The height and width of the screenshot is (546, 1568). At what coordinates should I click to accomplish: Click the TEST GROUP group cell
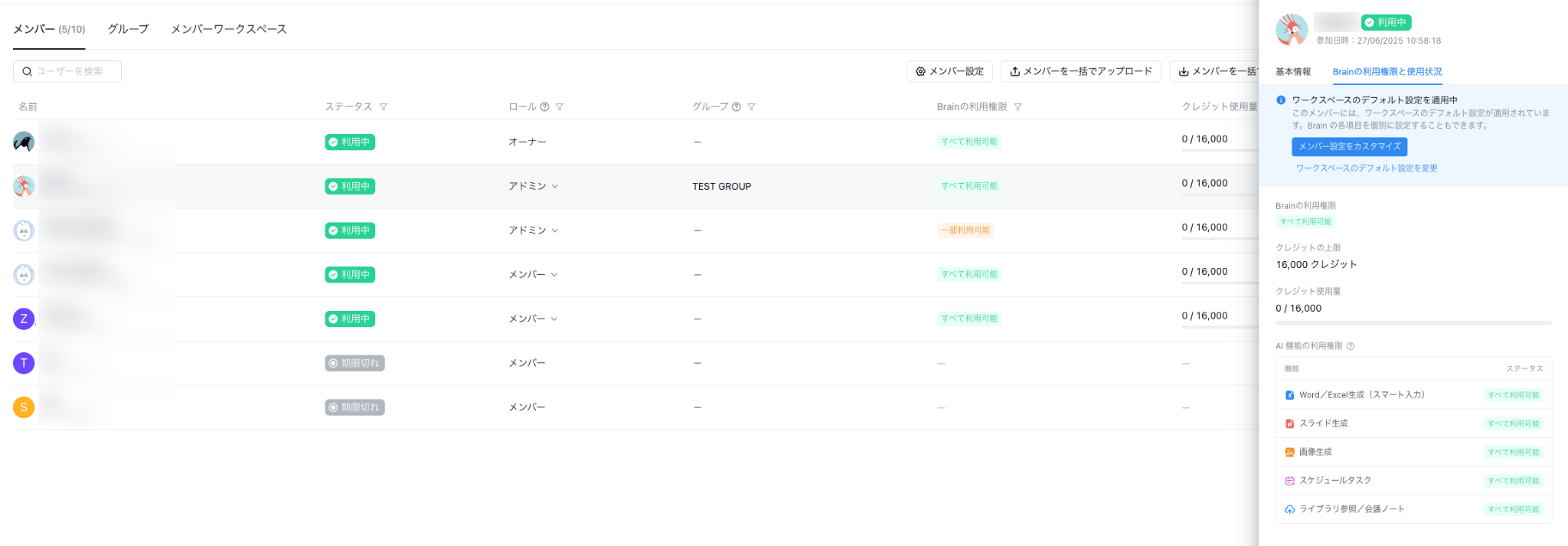721,187
